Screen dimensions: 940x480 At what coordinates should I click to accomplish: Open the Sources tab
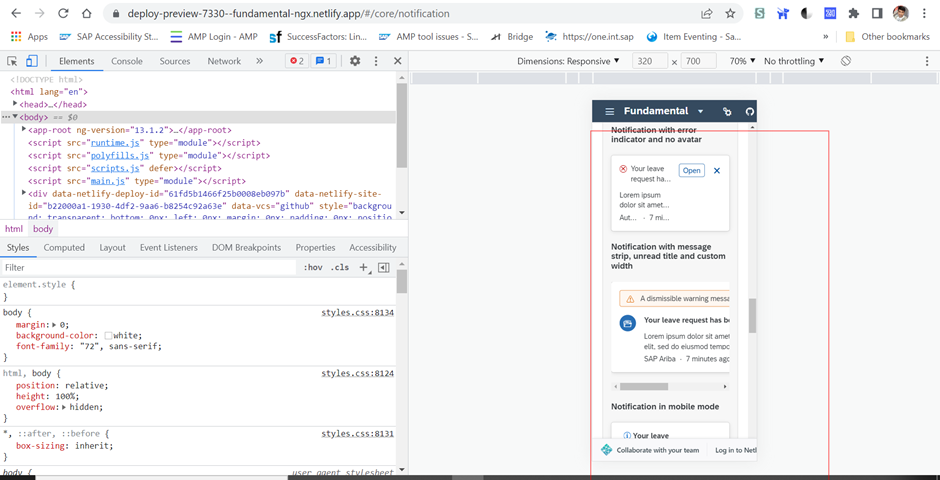(x=175, y=61)
